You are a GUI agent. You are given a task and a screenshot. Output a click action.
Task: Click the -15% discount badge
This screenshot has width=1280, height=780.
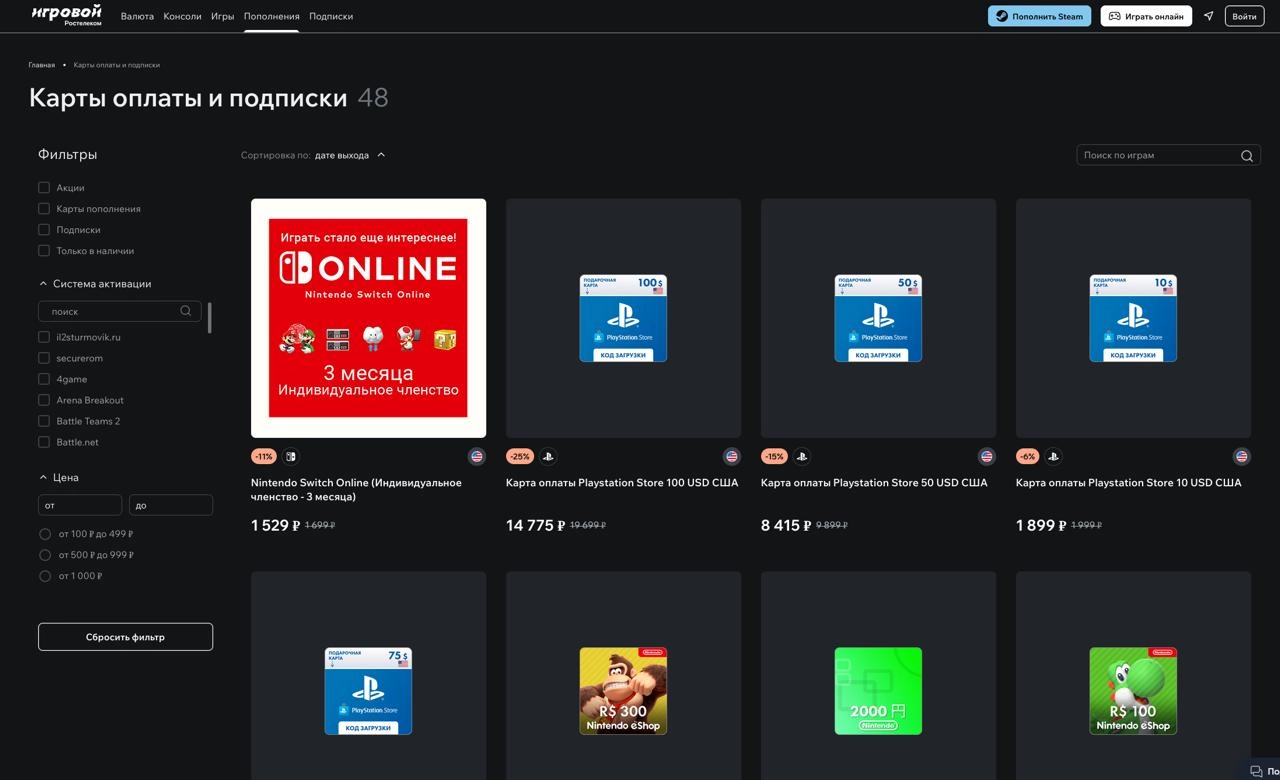(774, 456)
